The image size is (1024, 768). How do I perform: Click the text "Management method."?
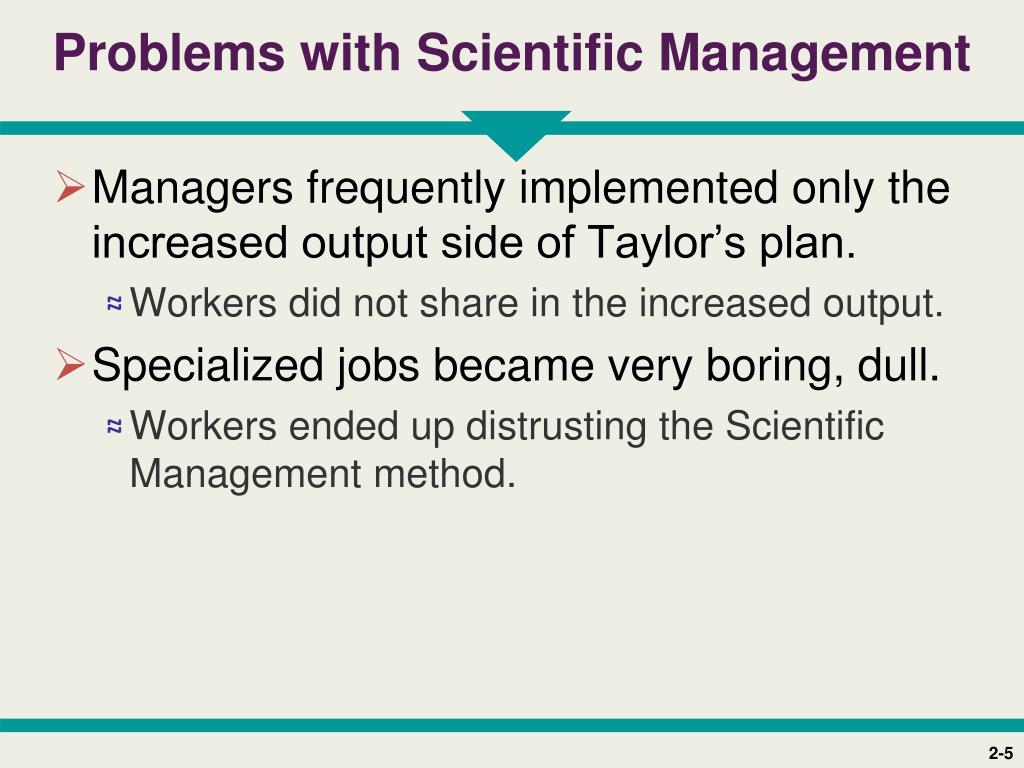pyautogui.click(x=323, y=474)
